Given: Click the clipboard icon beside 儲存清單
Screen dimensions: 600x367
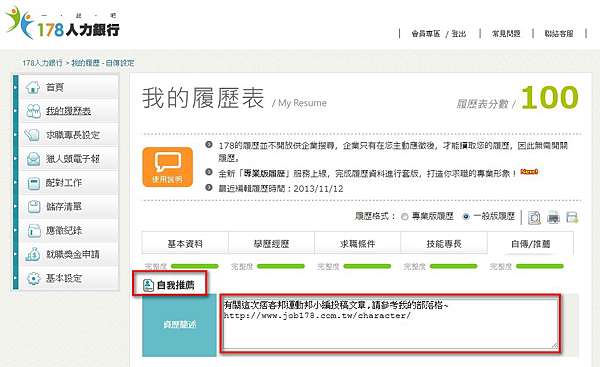Looking at the screenshot, I should pos(34,207).
